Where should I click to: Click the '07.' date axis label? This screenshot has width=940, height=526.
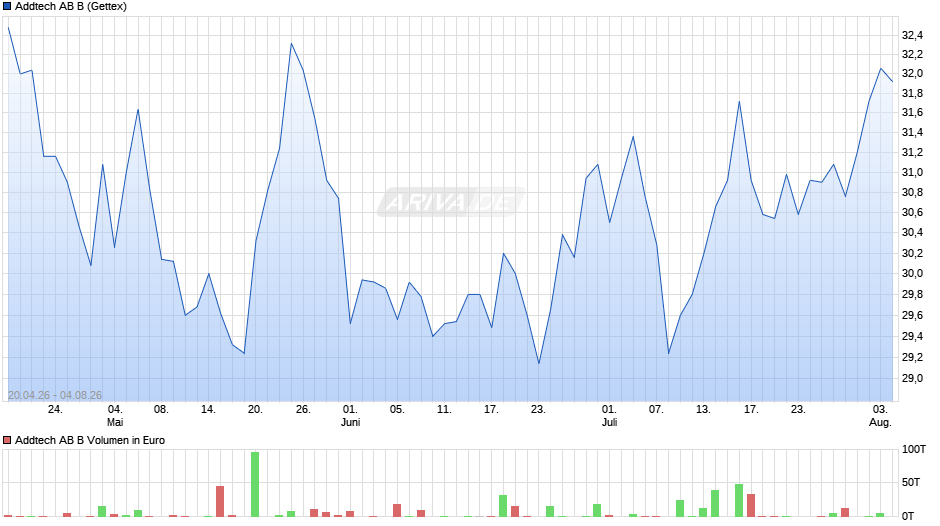pos(656,410)
